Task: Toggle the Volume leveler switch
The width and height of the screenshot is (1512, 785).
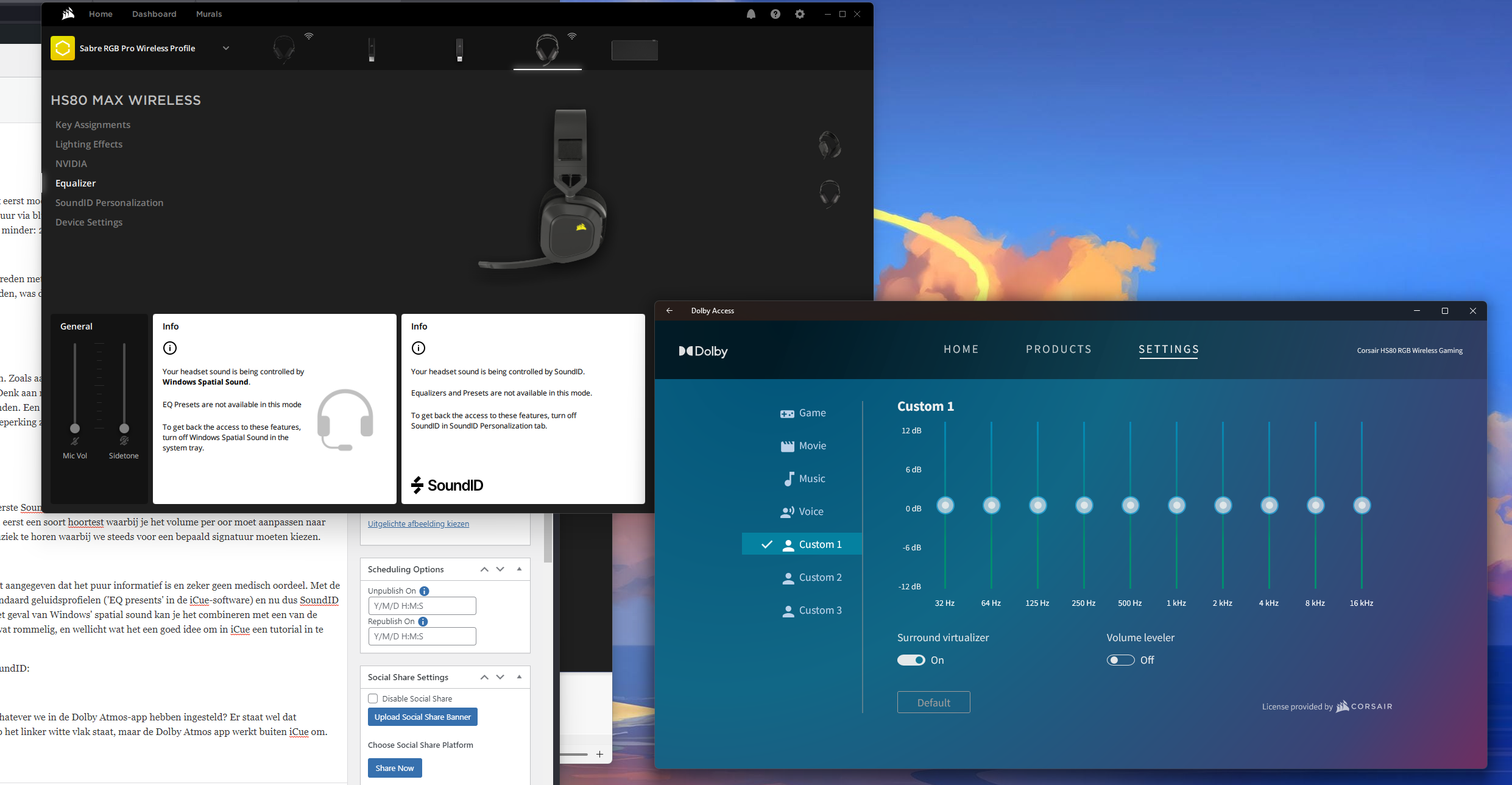Action: point(1121,660)
